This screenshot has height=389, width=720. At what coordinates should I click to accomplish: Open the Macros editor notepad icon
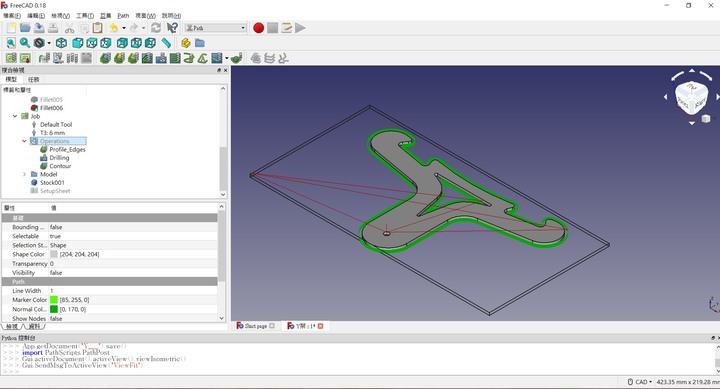287,28
